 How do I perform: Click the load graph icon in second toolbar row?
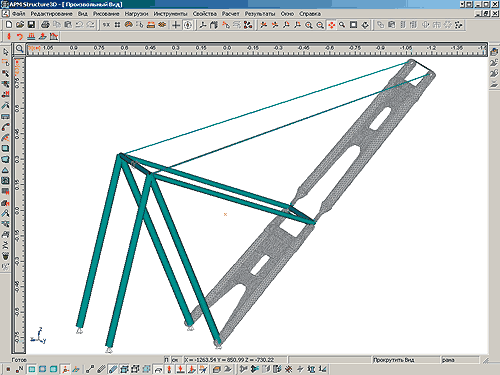click(54, 36)
